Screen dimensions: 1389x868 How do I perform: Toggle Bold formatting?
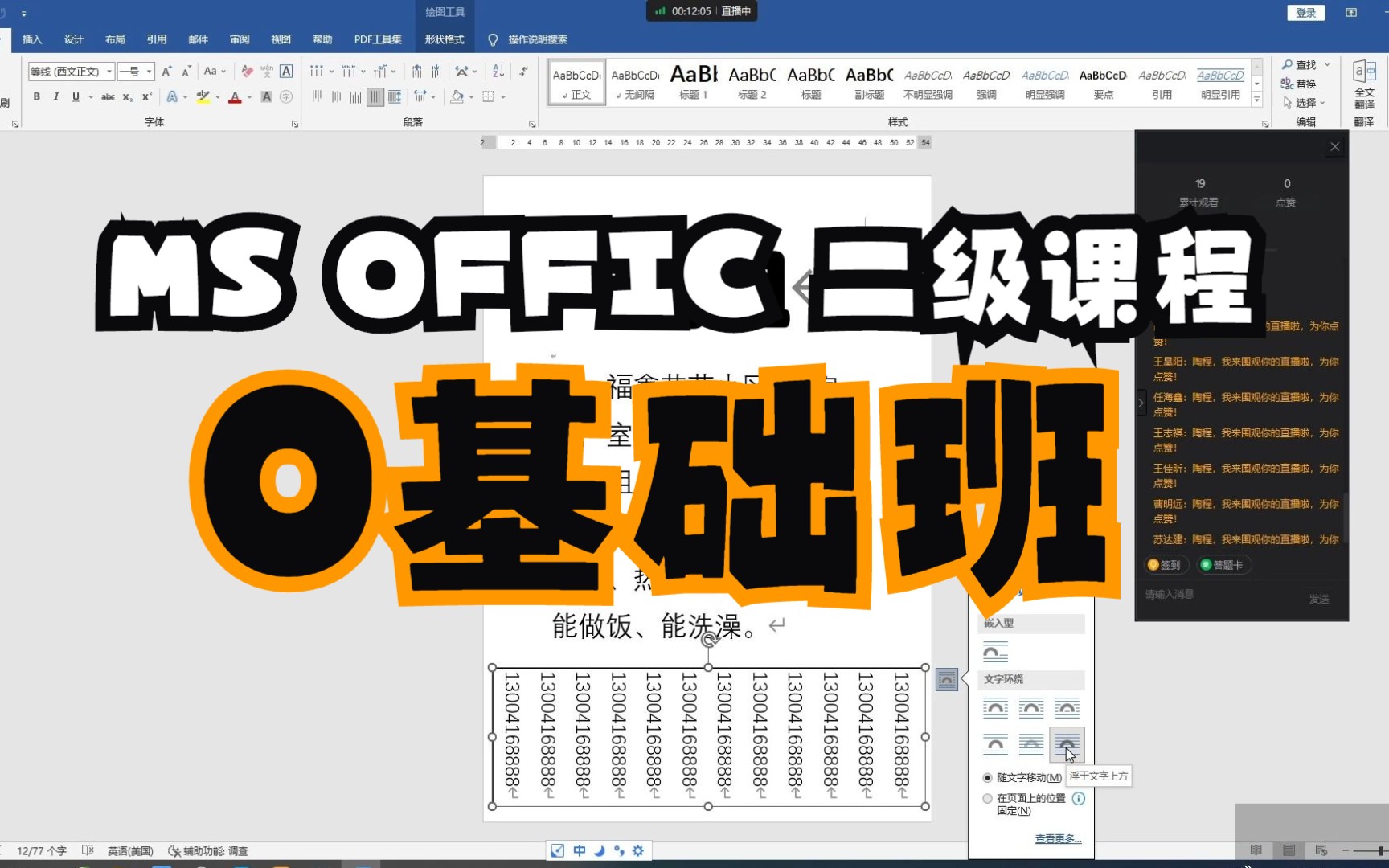[x=36, y=96]
